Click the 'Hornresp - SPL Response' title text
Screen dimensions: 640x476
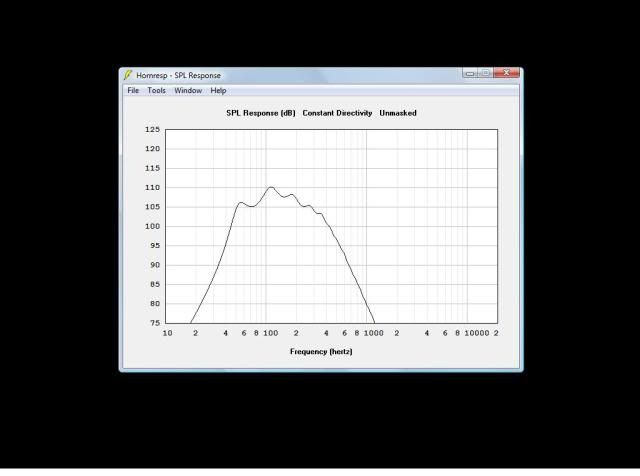[x=178, y=76]
